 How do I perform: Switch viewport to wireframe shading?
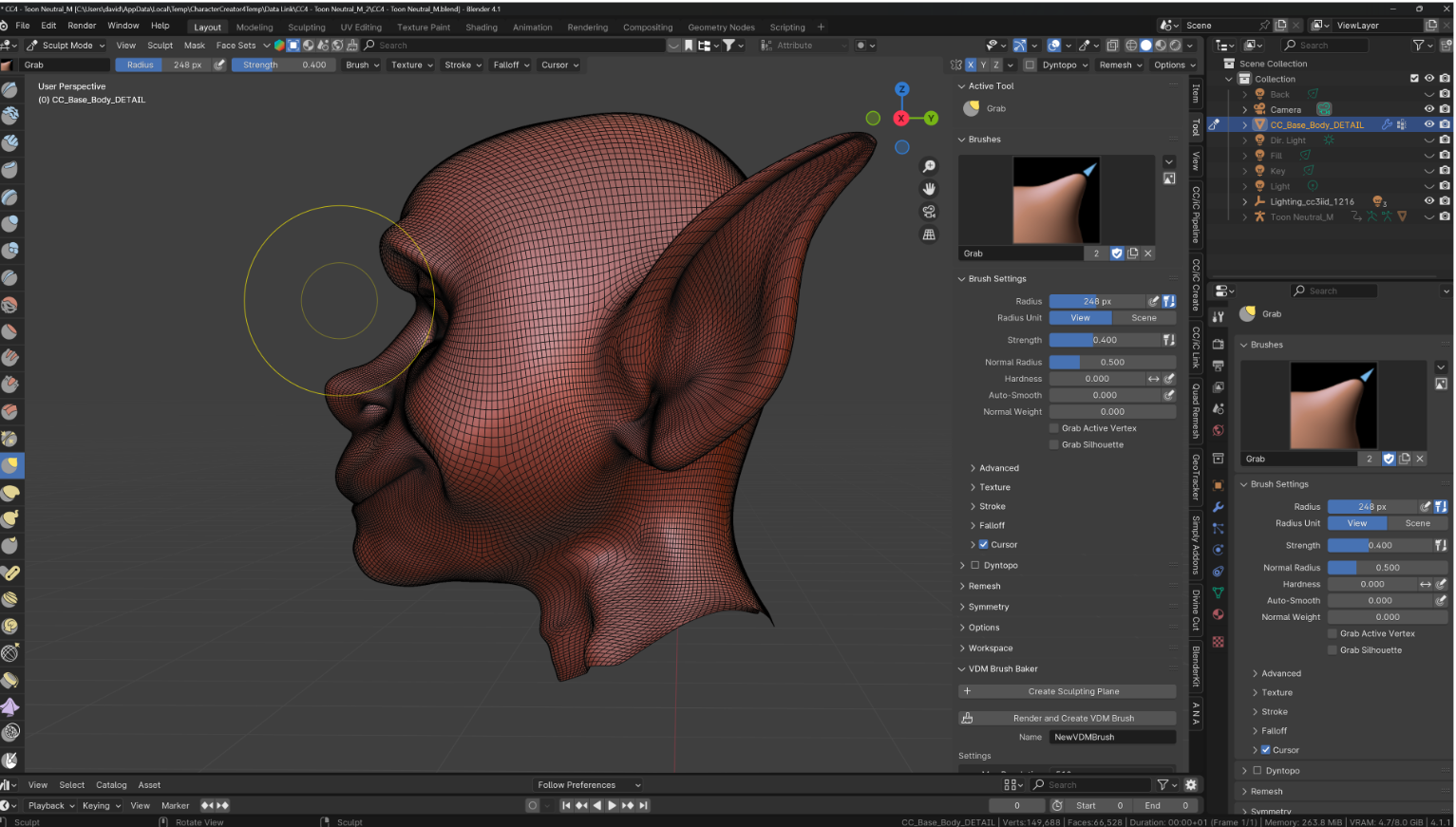[x=1131, y=46]
